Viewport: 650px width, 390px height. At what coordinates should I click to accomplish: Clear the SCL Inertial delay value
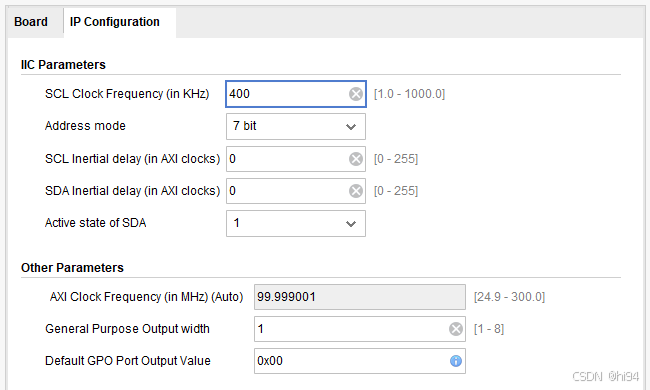click(x=356, y=159)
